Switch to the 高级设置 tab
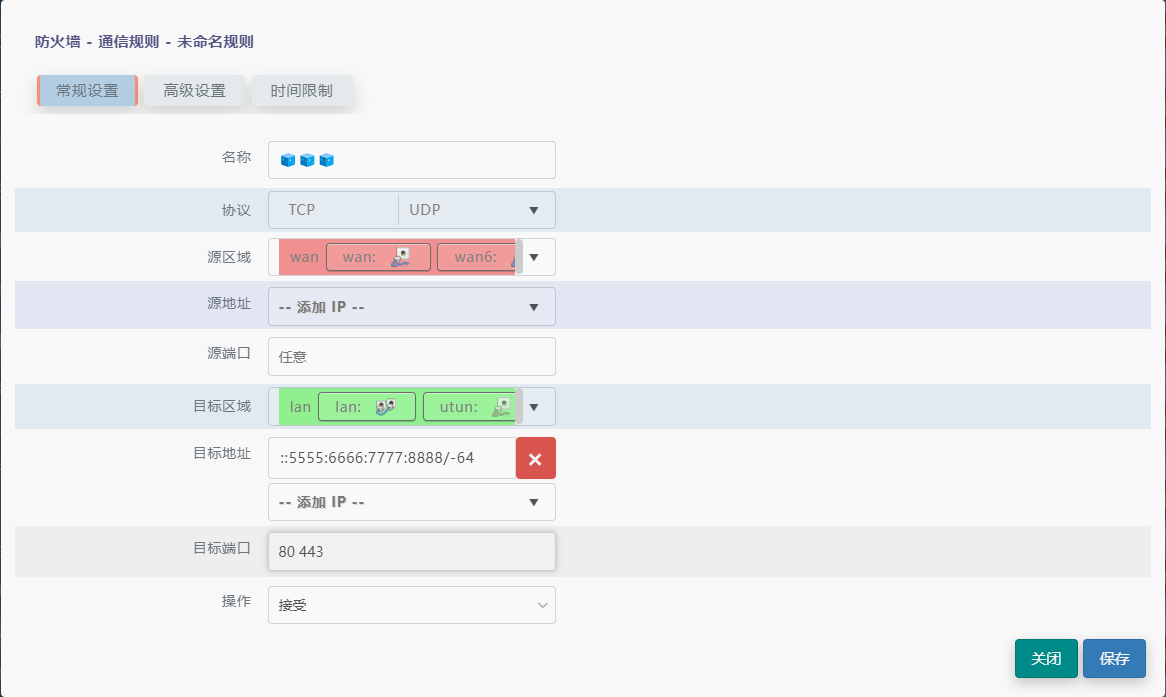This screenshot has width=1166, height=697. [195, 91]
